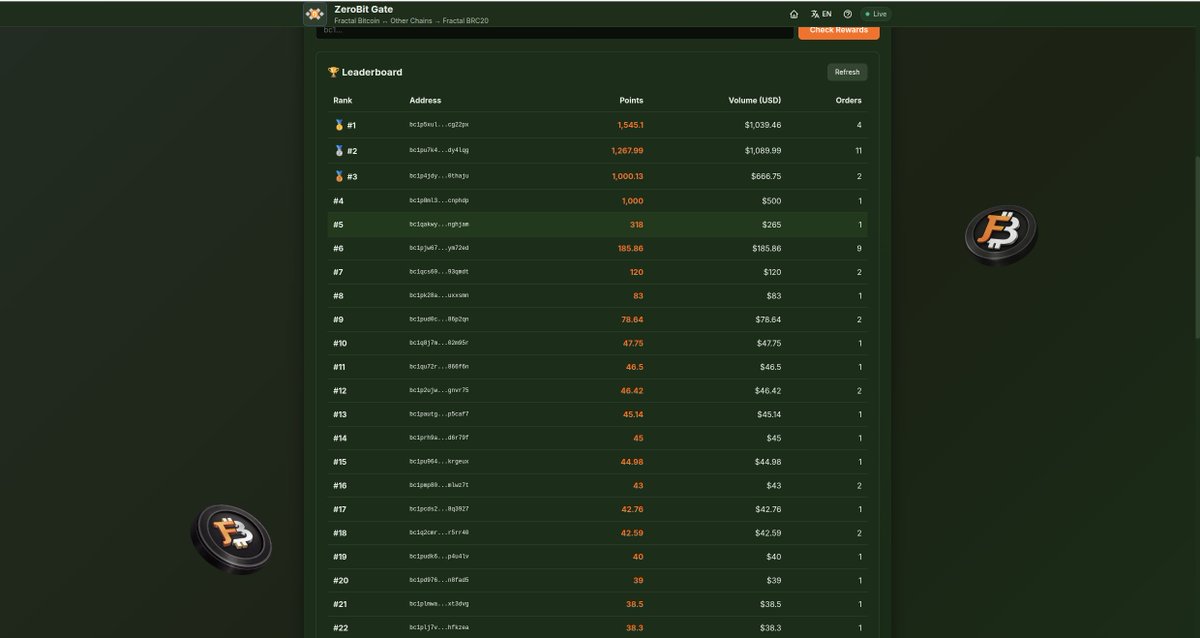Select the rank #5 address ending nghjam

439,225
